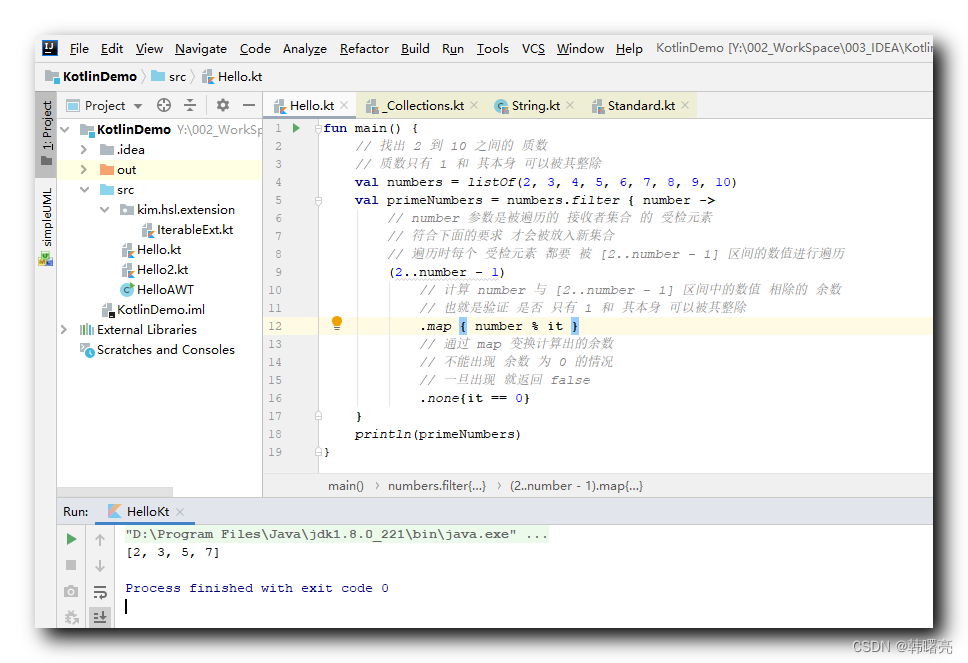This screenshot has height=663, width=968.
Task: Open Project panel settings gear icon
Action: tap(222, 104)
